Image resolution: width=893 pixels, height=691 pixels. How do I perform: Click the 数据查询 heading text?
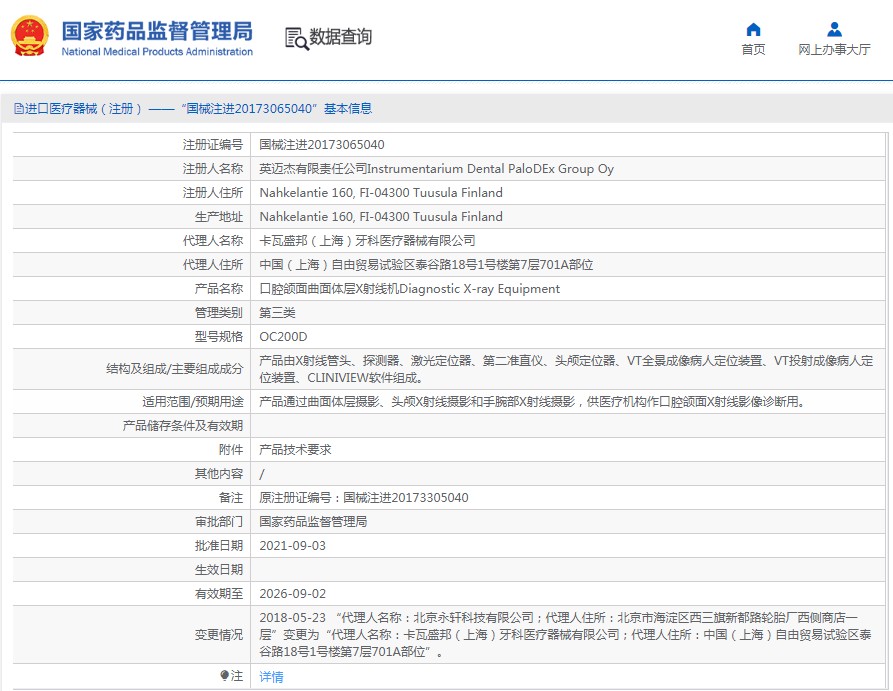341,37
